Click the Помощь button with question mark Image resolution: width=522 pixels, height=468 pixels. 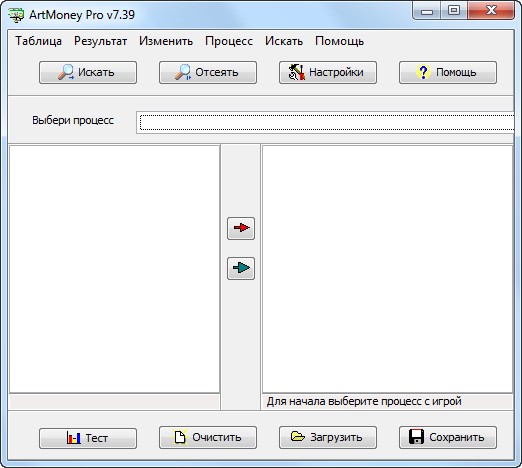pos(448,72)
